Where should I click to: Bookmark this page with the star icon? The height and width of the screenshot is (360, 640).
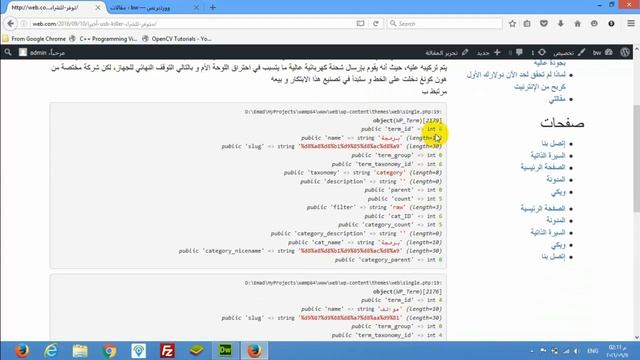tap(512, 24)
